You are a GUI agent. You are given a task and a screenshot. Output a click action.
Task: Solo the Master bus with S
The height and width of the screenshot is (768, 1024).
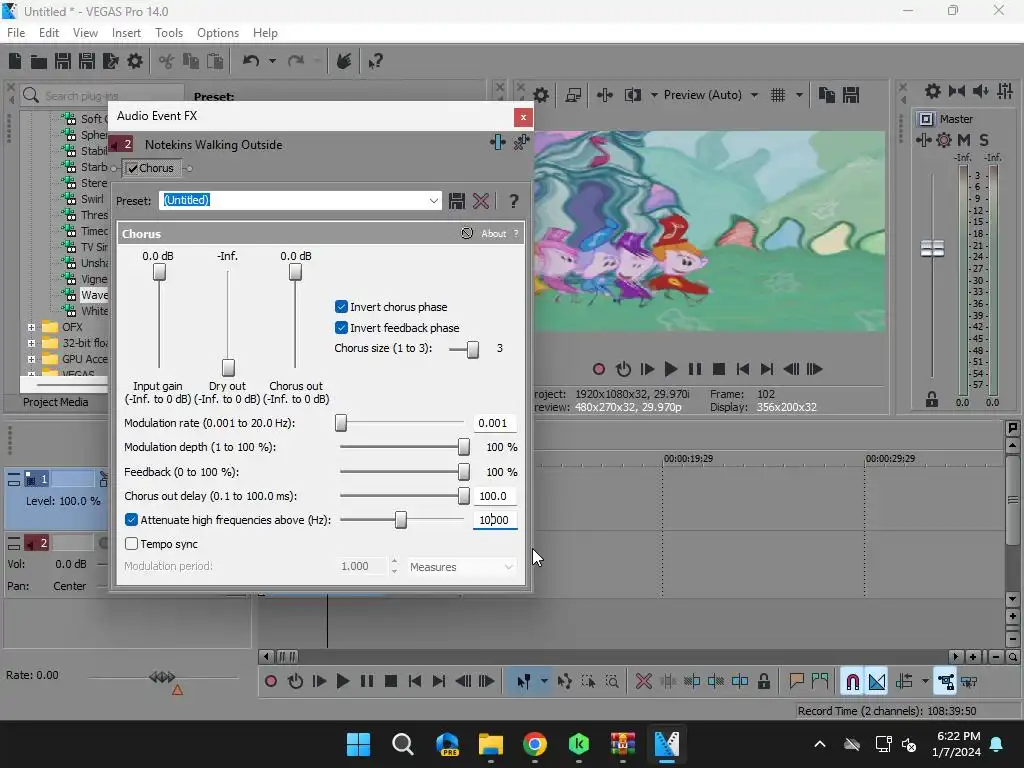pyautogui.click(x=984, y=140)
